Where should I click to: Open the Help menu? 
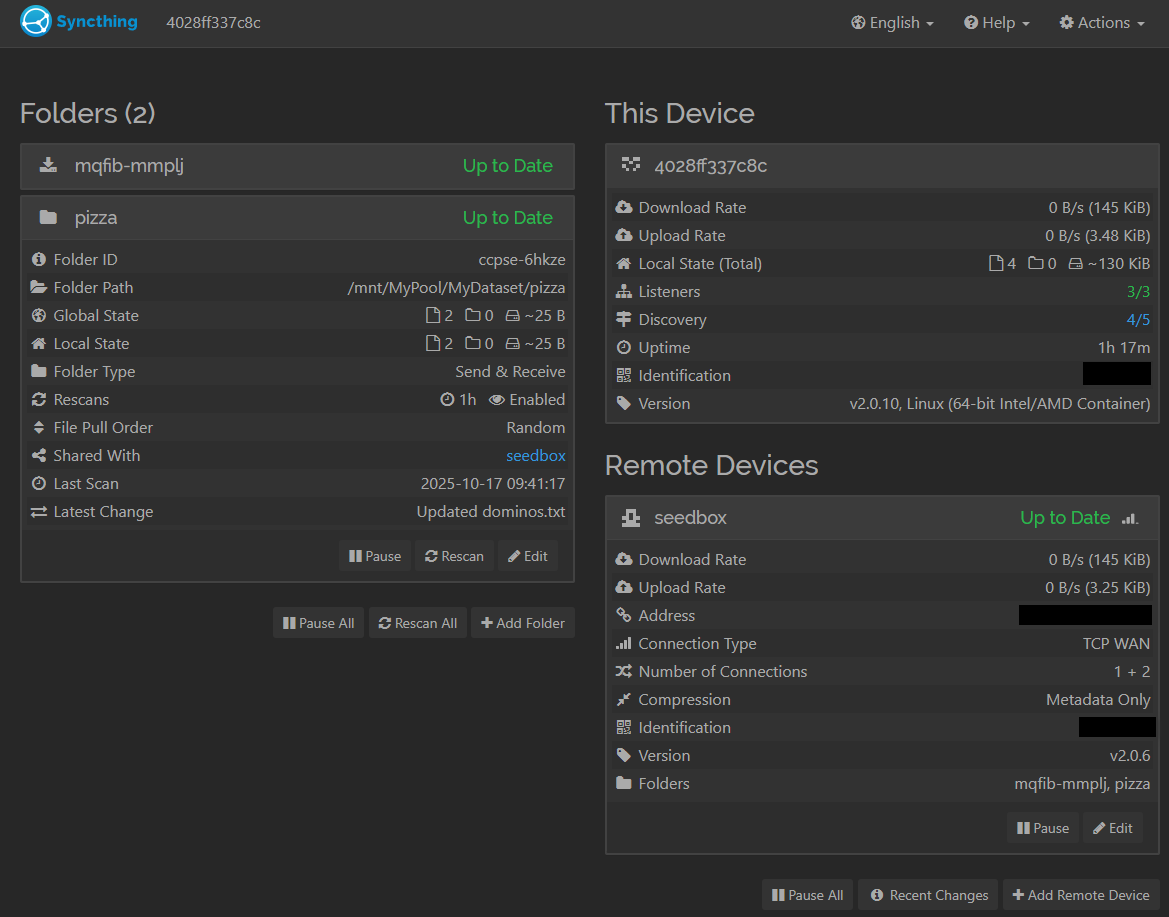tap(996, 23)
